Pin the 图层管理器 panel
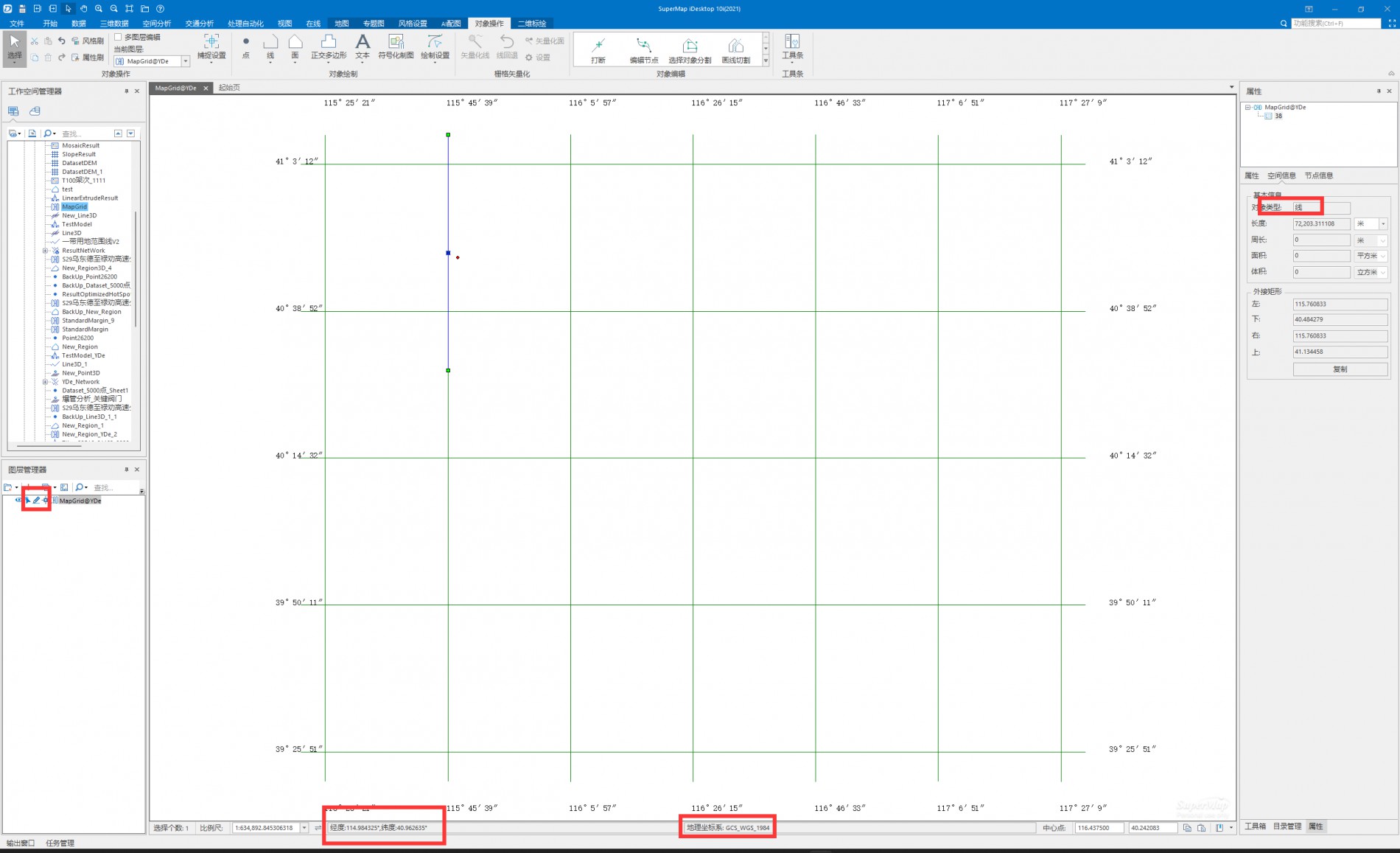Screen dimensions: 1400x853 pos(126,470)
